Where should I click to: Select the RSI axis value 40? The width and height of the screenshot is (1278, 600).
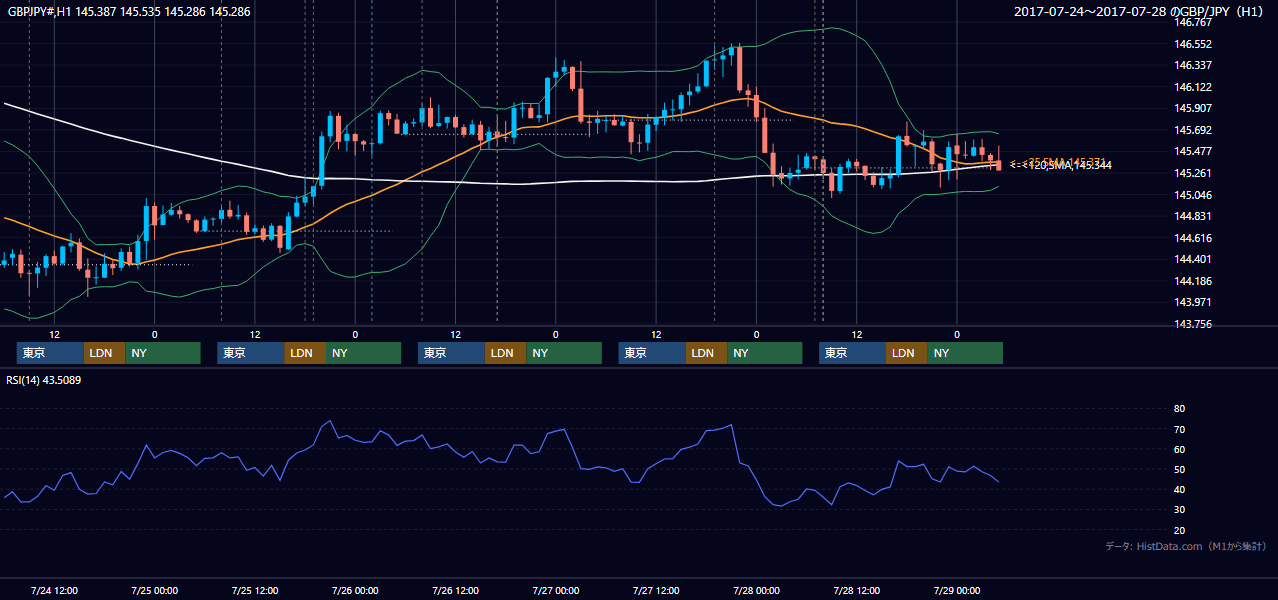[1179, 489]
